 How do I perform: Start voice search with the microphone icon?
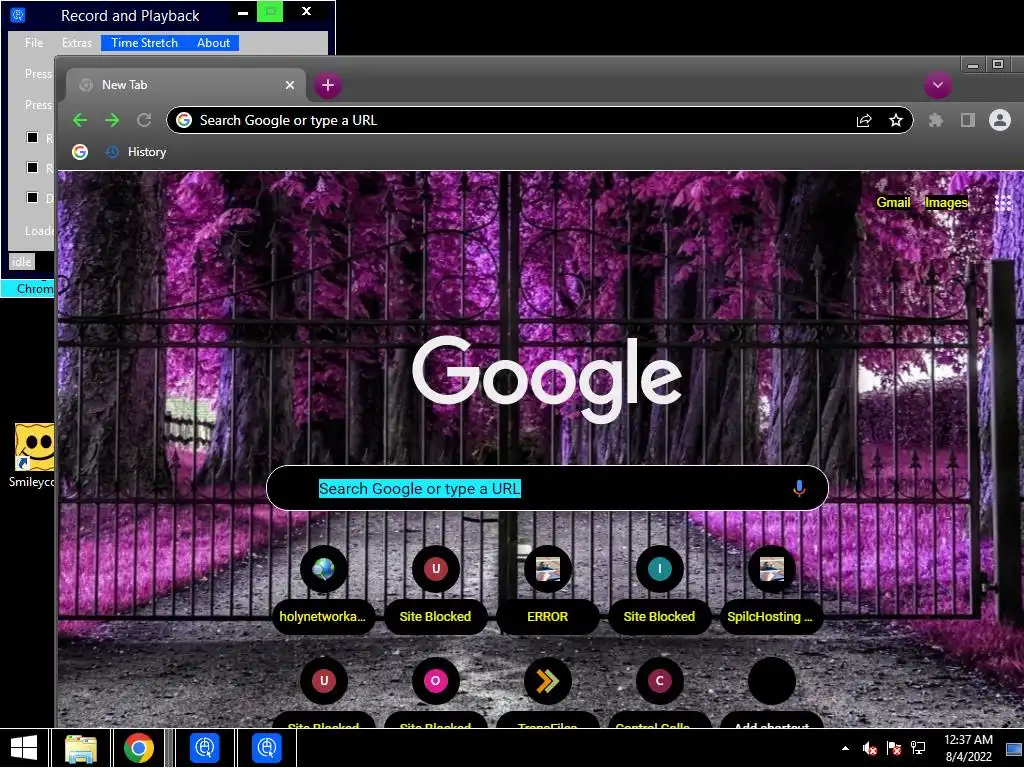[799, 488]
